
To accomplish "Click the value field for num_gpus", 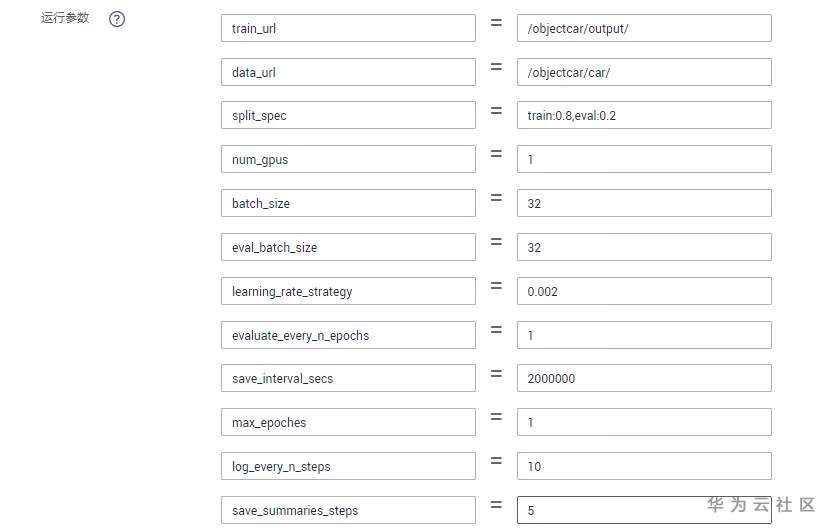I will click(x=644, y=159).
